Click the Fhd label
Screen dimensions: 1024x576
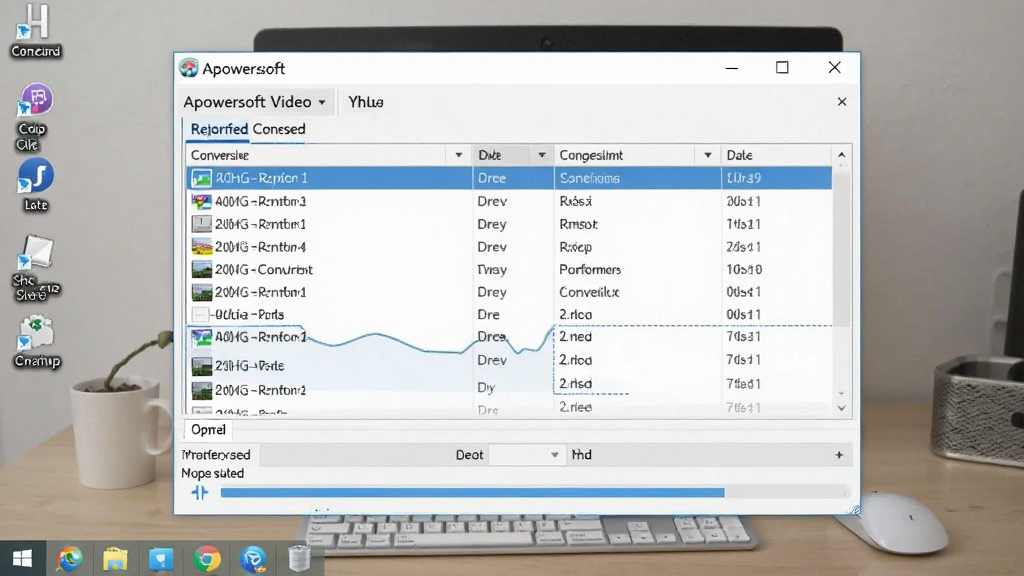coord(581,455)
